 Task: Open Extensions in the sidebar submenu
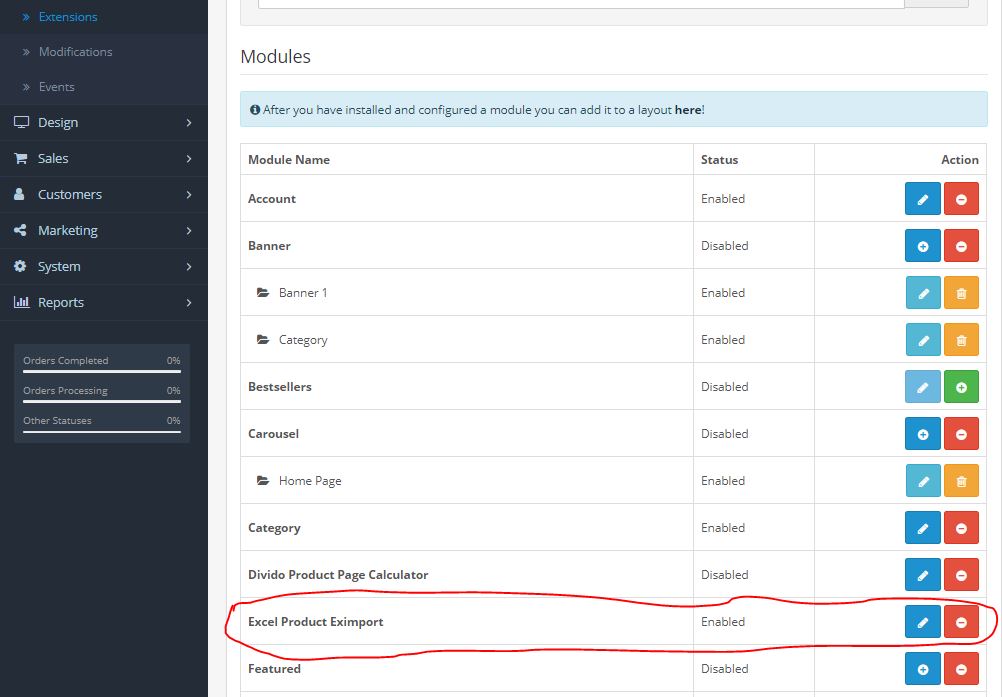pyautogui.click(x=68, y=17)
